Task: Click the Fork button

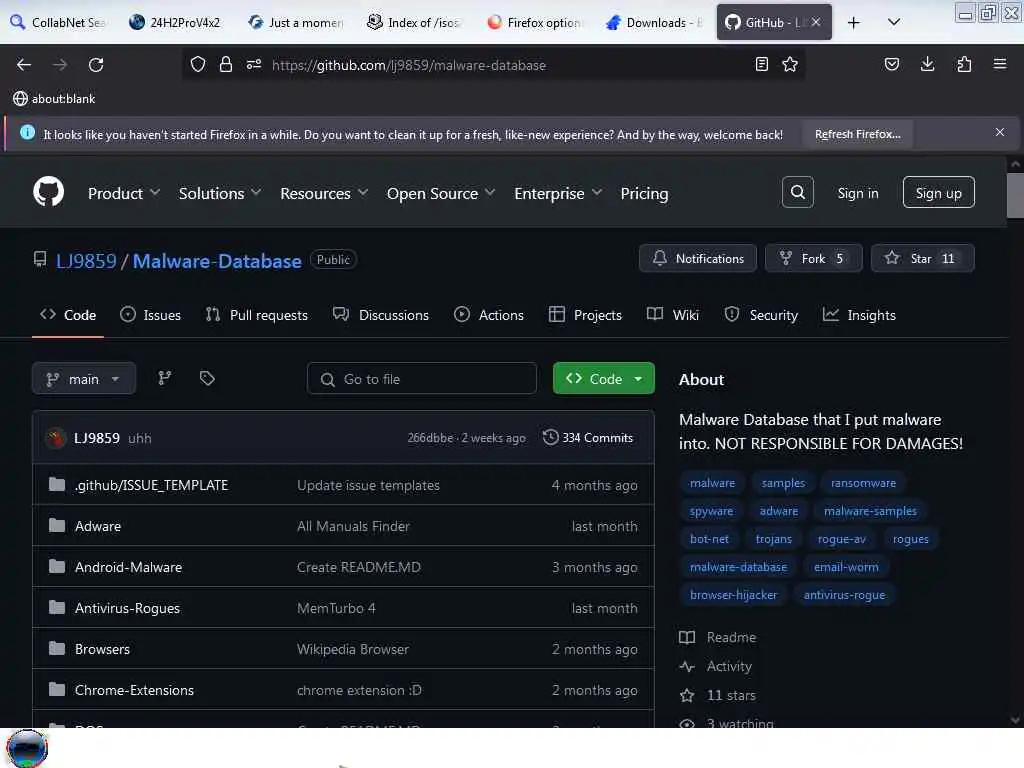Action: pyautogui.click(x=813, y=258)
